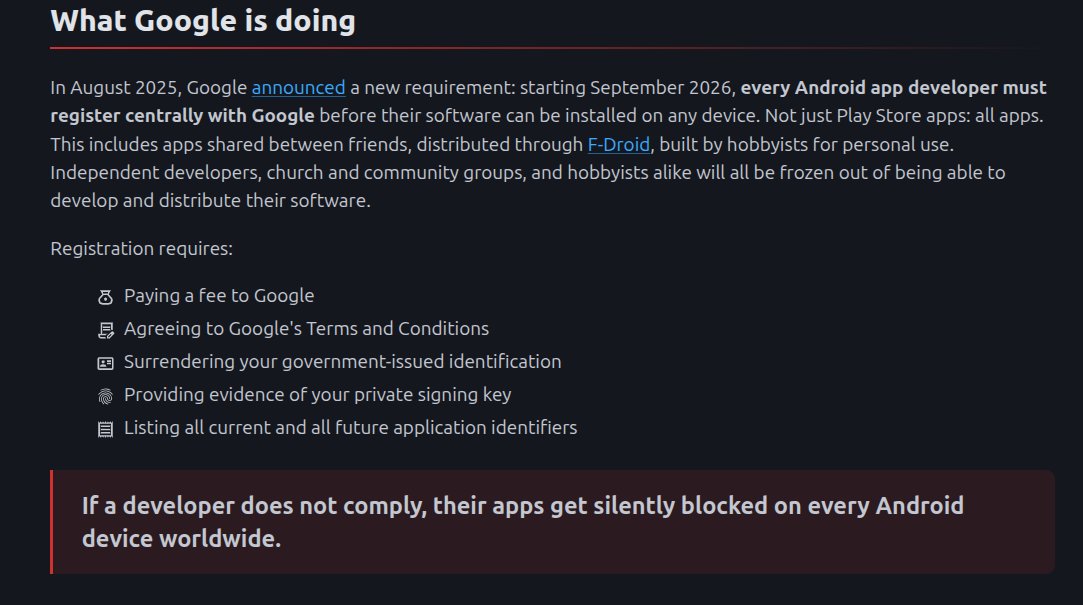Open the 'announced' hyperlink
The width and height of the screenshot is (1083, 605).
coord(298,88)
